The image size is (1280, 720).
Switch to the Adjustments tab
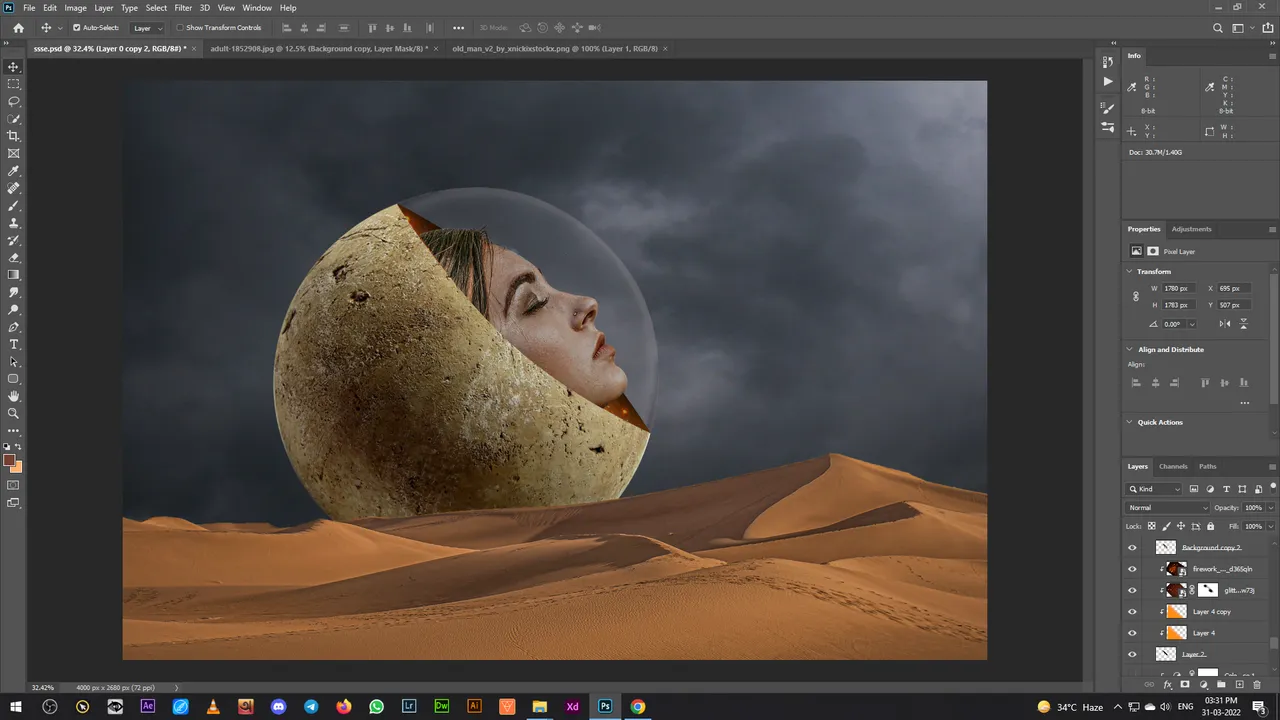(x=1191, y=229)
